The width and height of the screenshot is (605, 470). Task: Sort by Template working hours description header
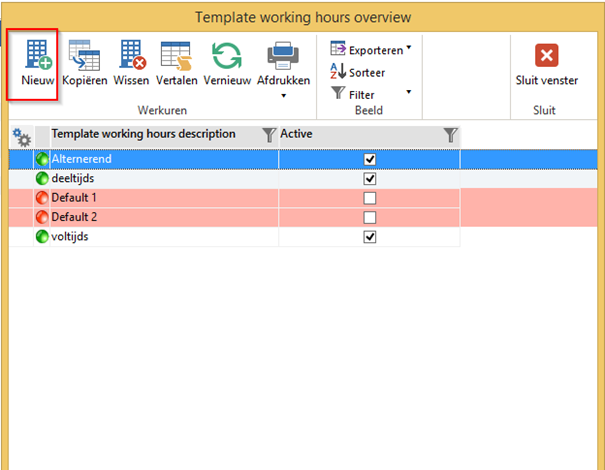143,134
